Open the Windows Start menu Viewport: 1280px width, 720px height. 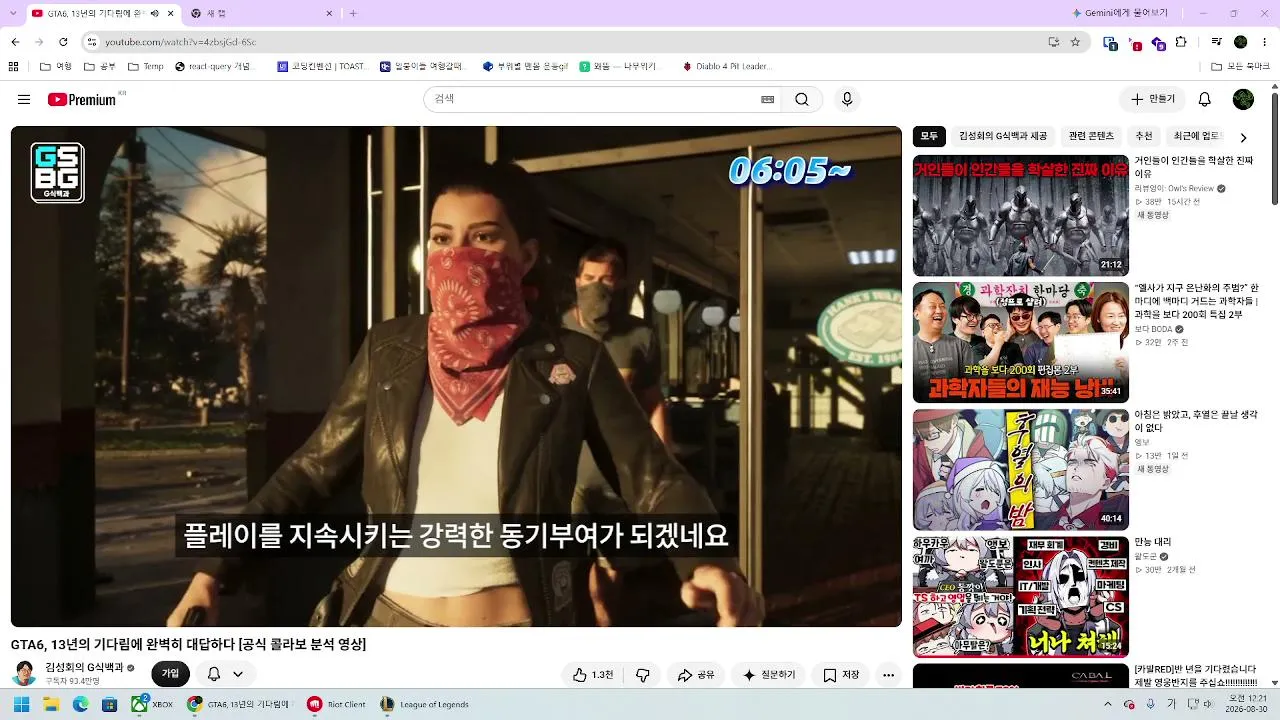[x=19, y=704]
